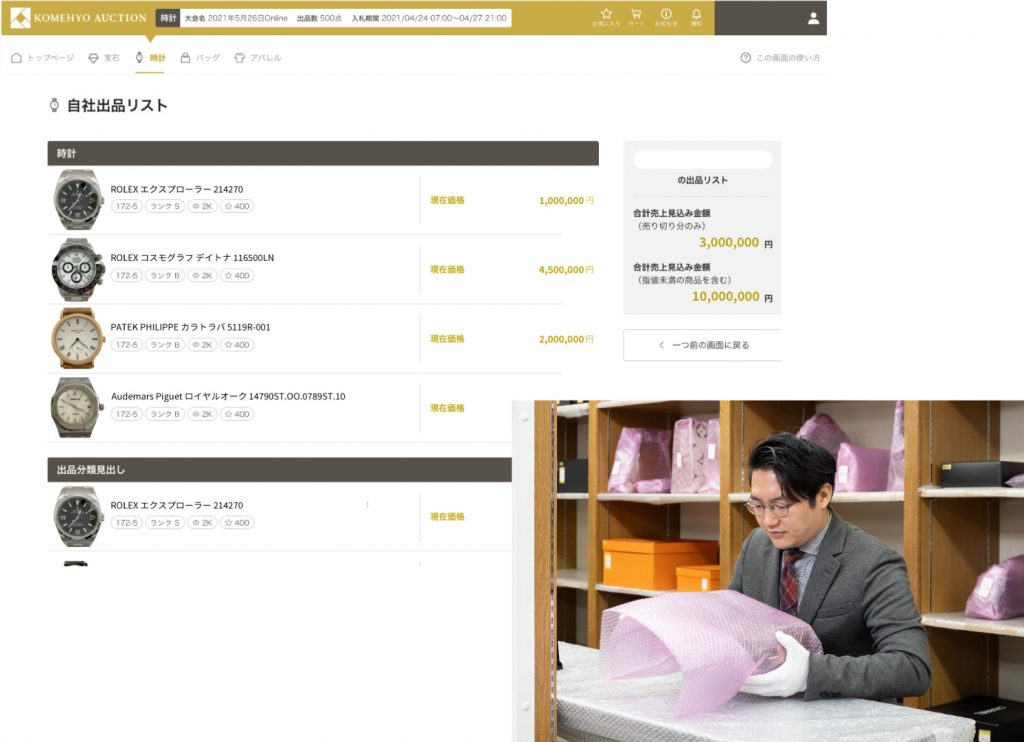The image size is (1024, 742).
Task: Switch to the バッグ bags tab
Action: click(200, 58)
